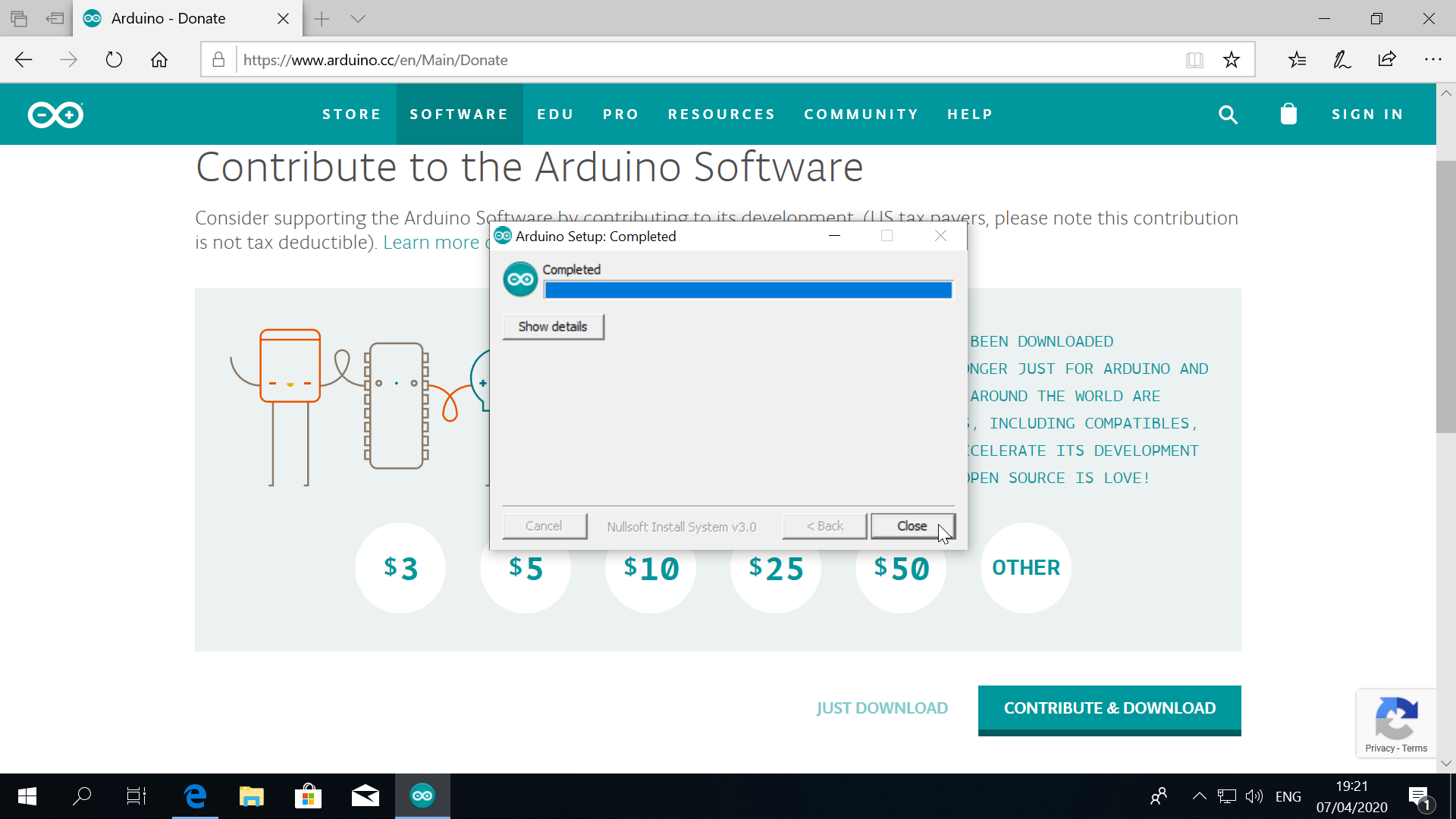This screenshot has height=819, width=1456.
Task: Open the Action Center notifications icon
Action: point(1419,796)
